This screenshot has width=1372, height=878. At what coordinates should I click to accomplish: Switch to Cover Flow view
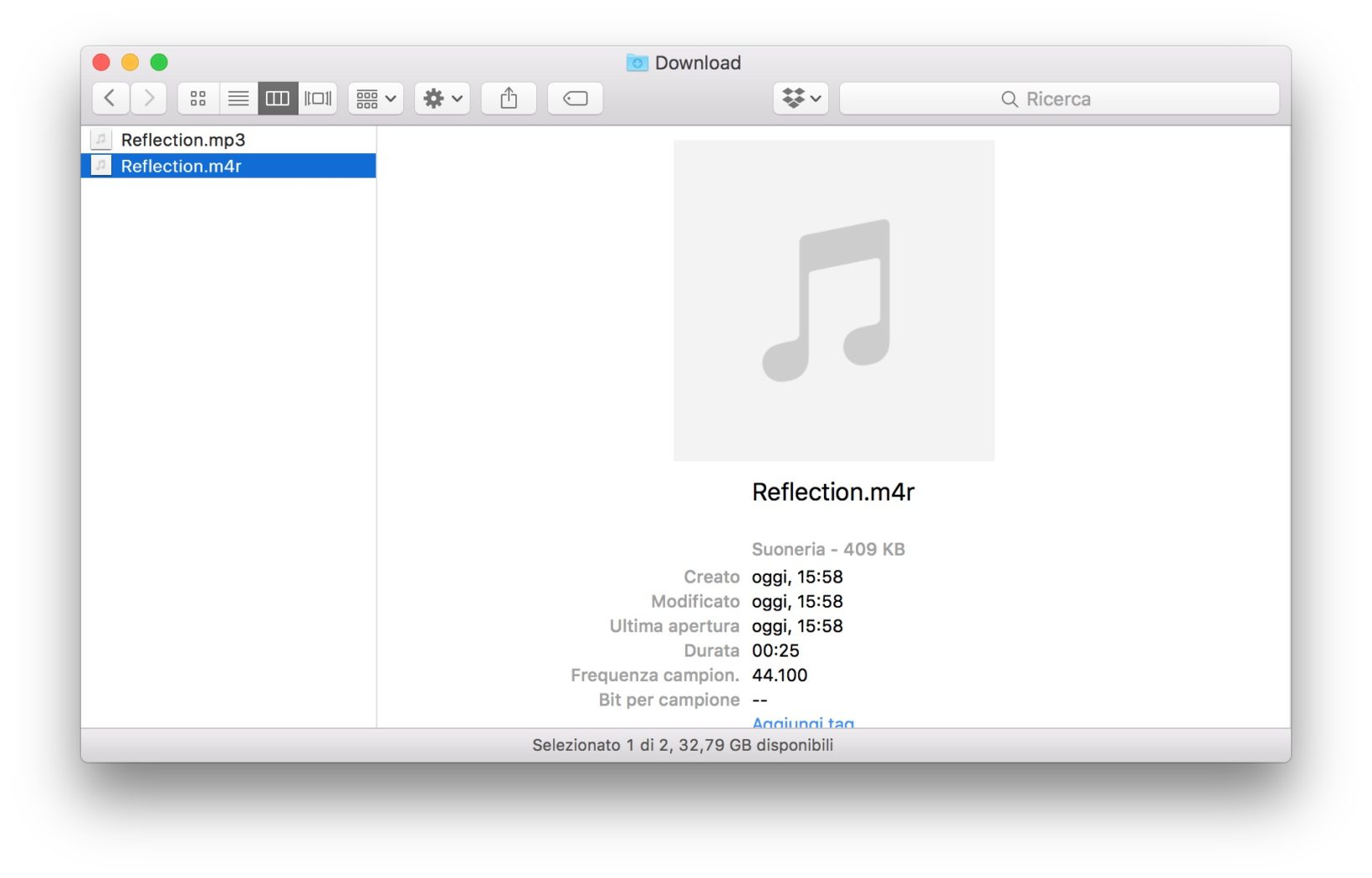coord(318,99)
